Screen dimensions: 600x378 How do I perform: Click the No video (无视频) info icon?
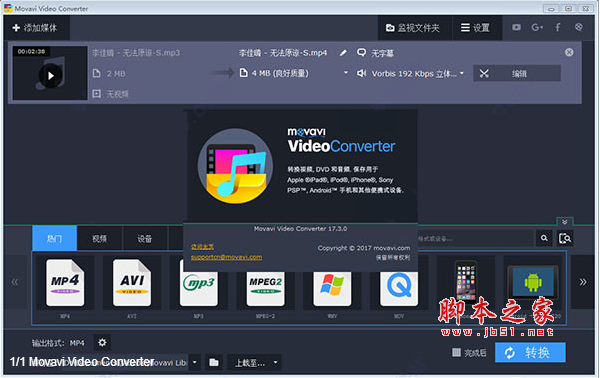coord(96,93)
